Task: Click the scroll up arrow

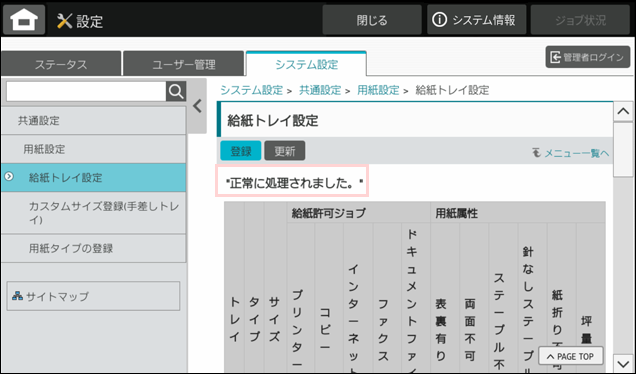Action: [x=623, y=112]
